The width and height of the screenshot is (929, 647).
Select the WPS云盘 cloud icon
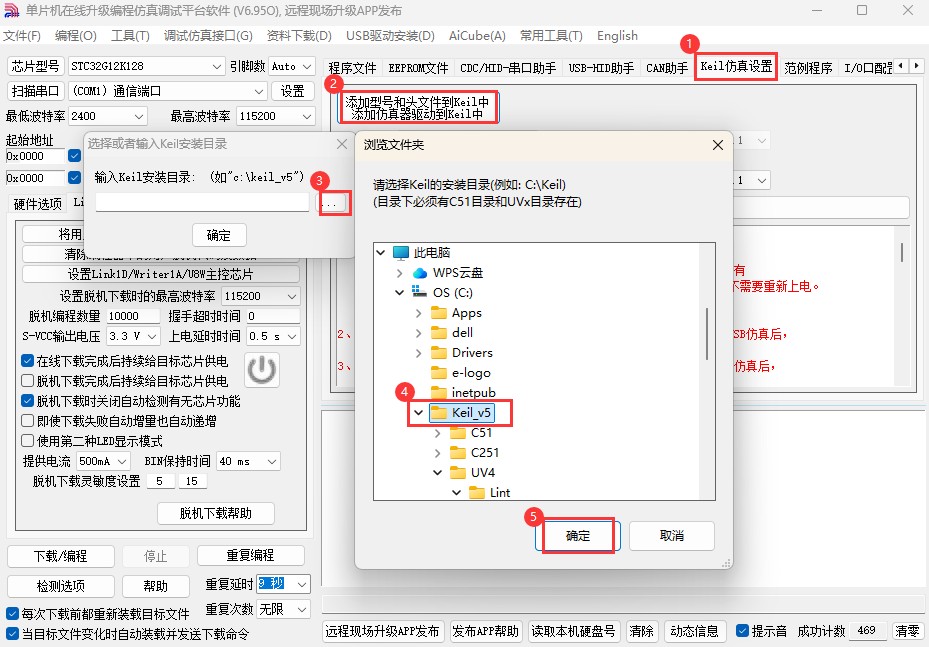click(x=420, y=273)
